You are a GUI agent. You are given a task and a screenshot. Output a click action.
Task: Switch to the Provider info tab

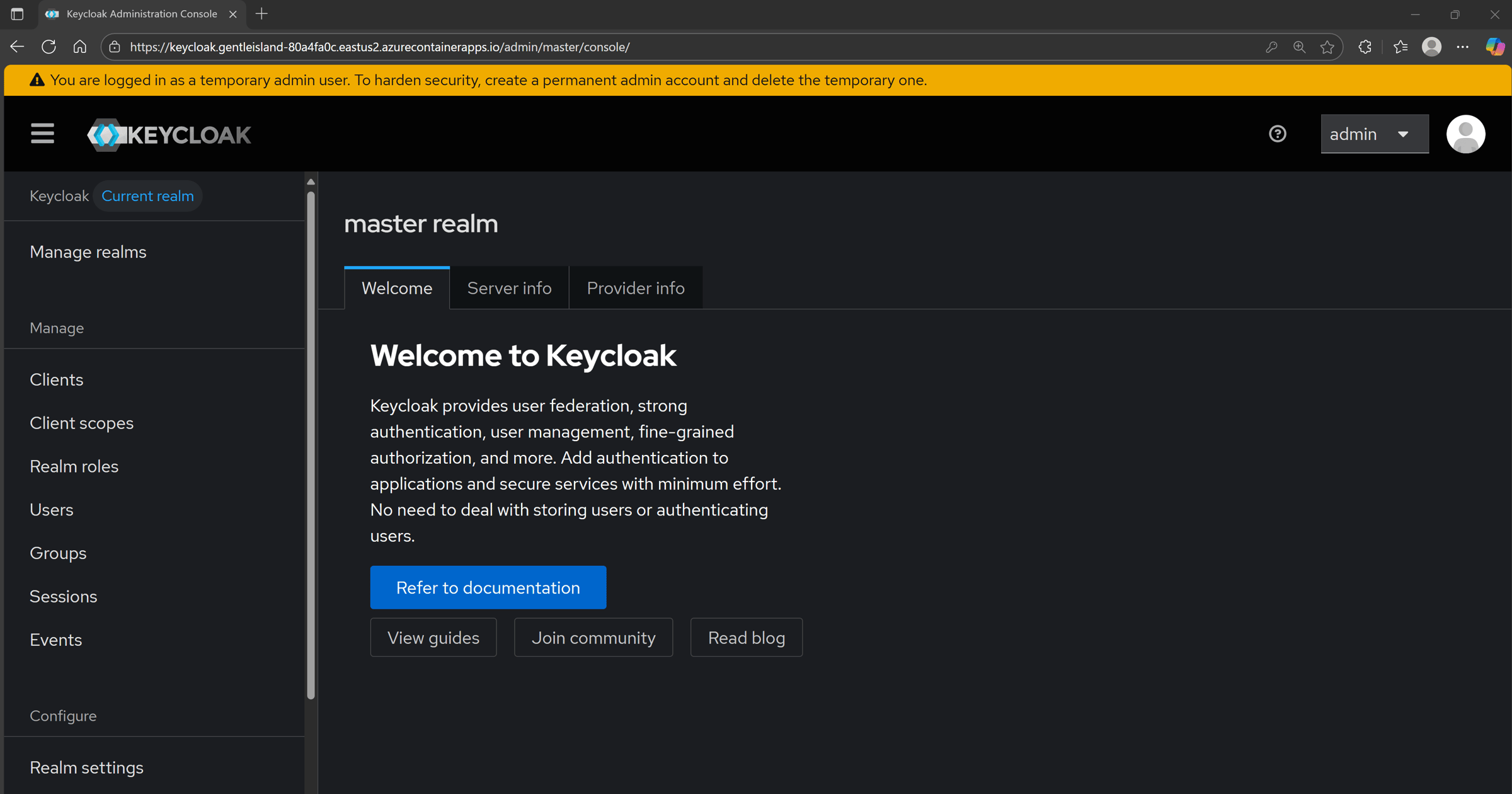[x=635, y=288]
